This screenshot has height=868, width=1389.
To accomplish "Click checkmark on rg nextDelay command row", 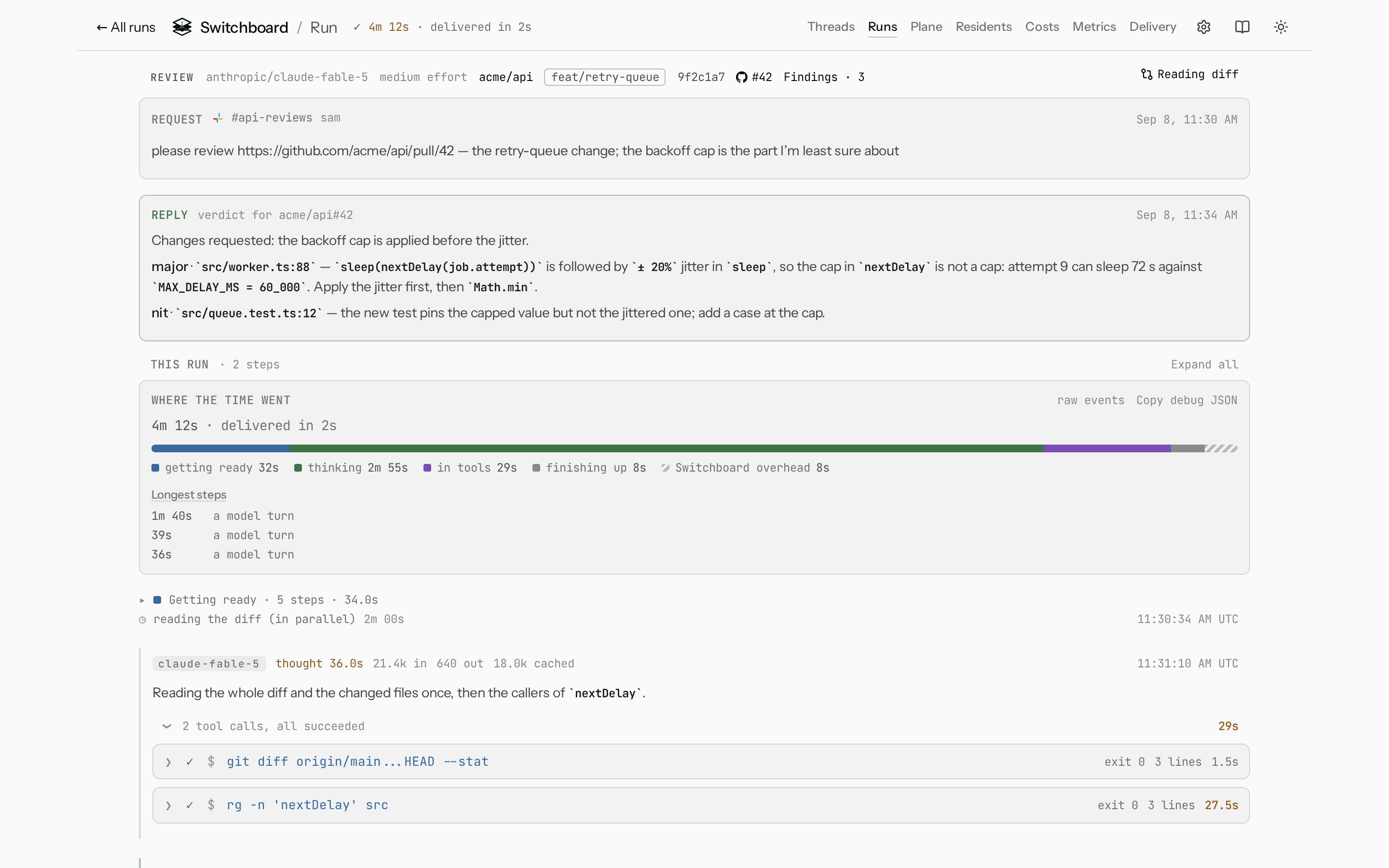I will [x=190, y=805].
